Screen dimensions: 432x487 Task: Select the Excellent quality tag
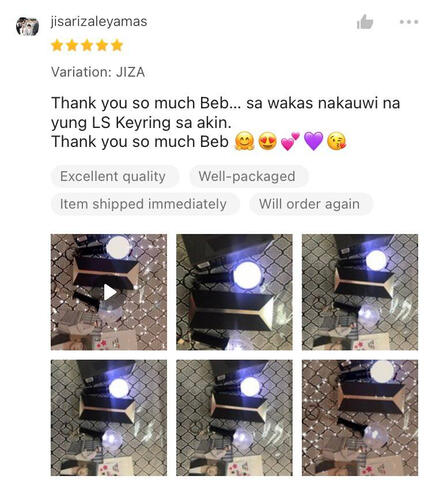pyautogui.click(x=113, y=176)
